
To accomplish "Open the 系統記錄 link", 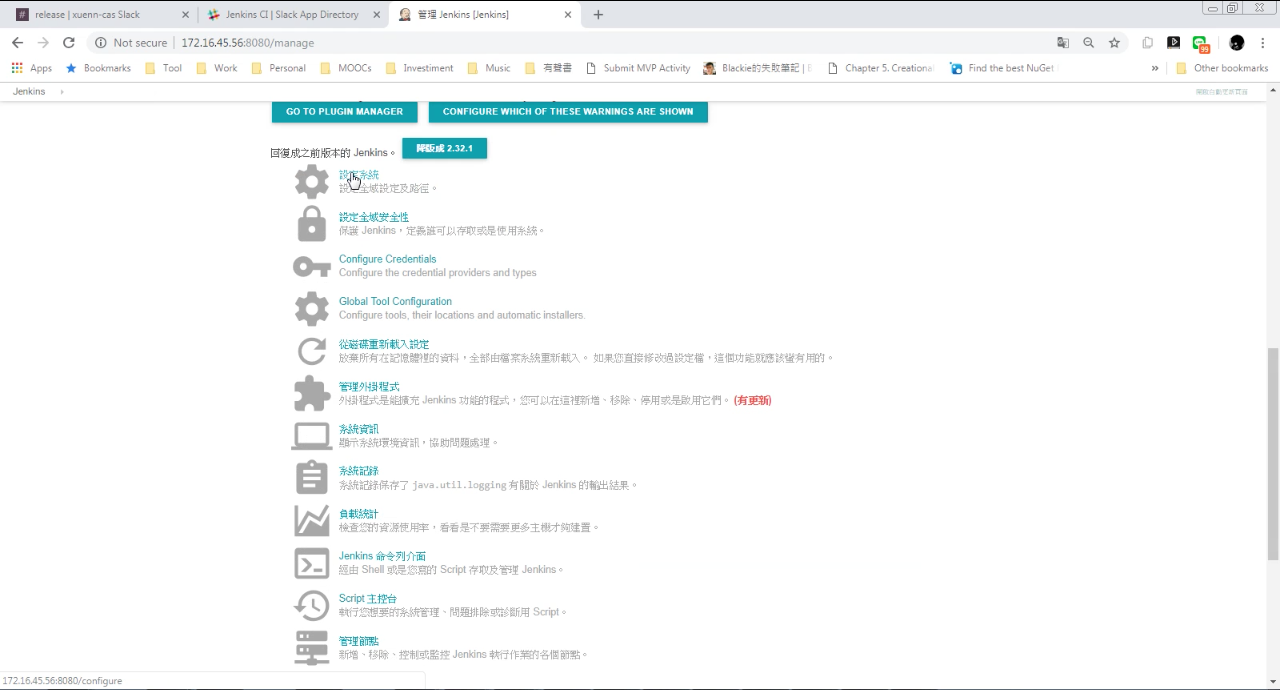I will point(359,471).
